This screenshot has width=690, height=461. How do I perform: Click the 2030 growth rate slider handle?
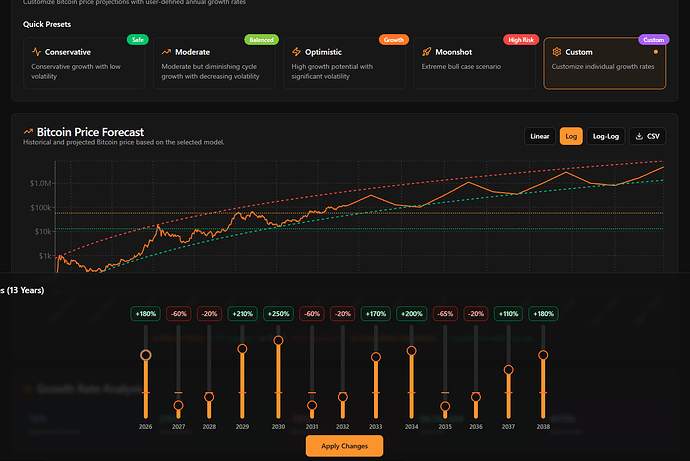coord(278,341)
